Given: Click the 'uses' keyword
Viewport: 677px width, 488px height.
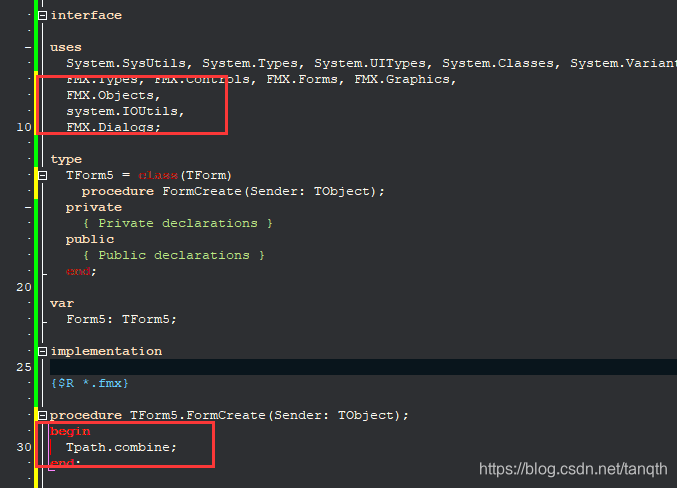Looking at the screenshot, I should coord(66,47).
